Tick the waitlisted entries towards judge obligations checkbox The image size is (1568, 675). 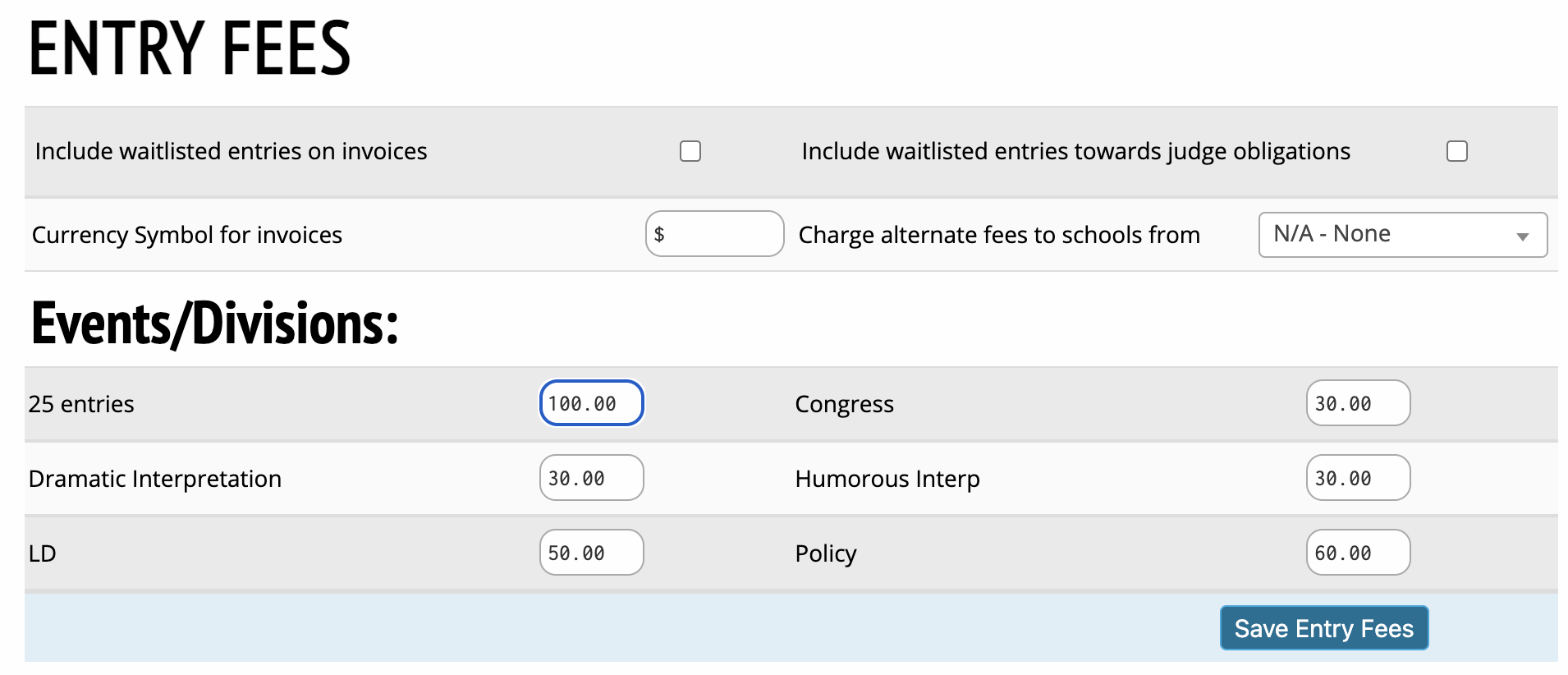[1456, 151]
